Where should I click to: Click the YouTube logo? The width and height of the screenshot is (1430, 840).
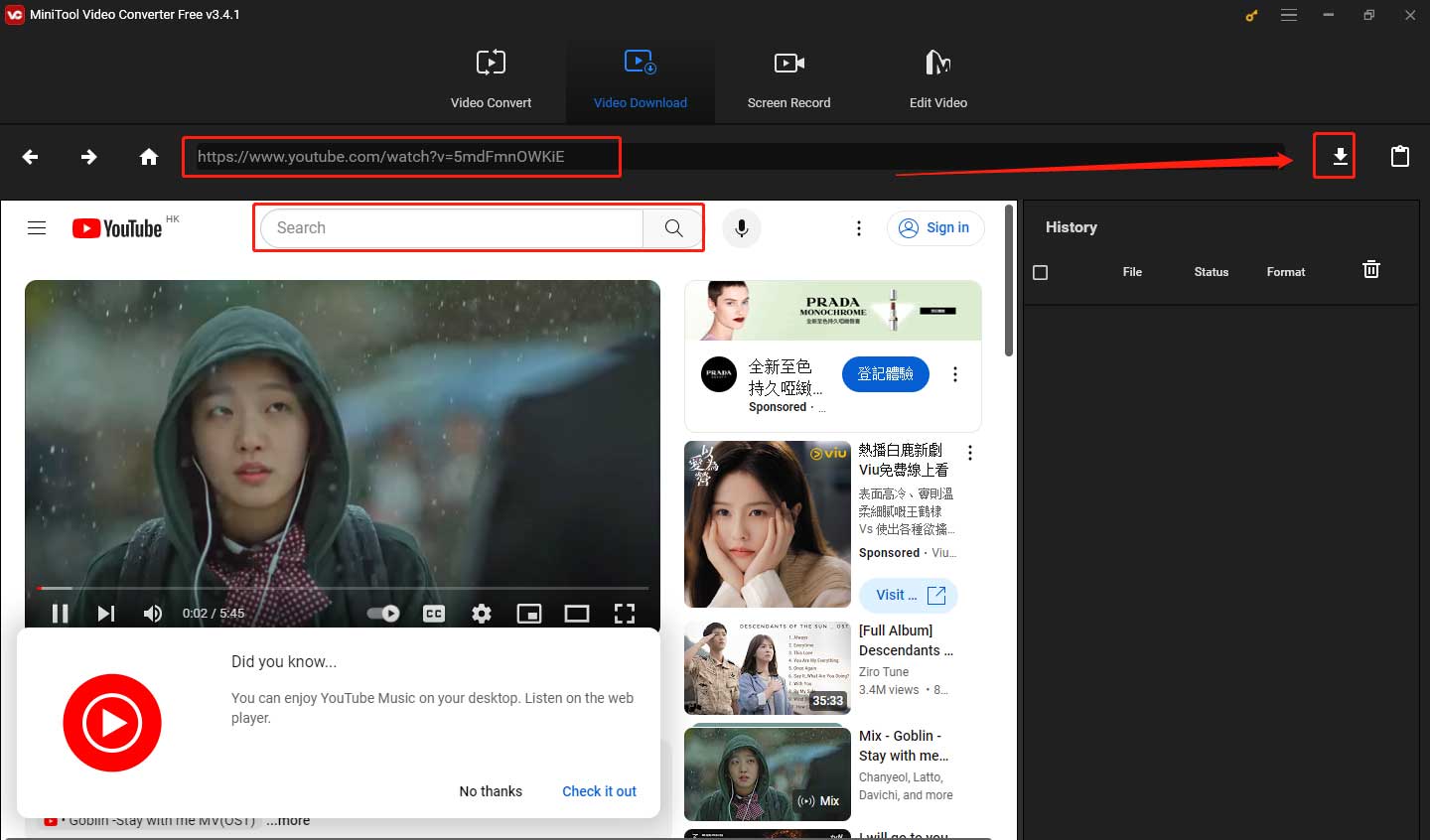117,228
